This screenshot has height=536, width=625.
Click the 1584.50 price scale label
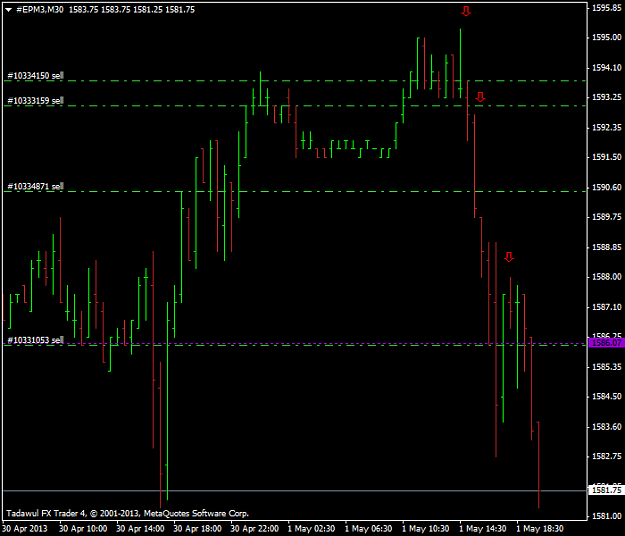[x=607, y=396]
